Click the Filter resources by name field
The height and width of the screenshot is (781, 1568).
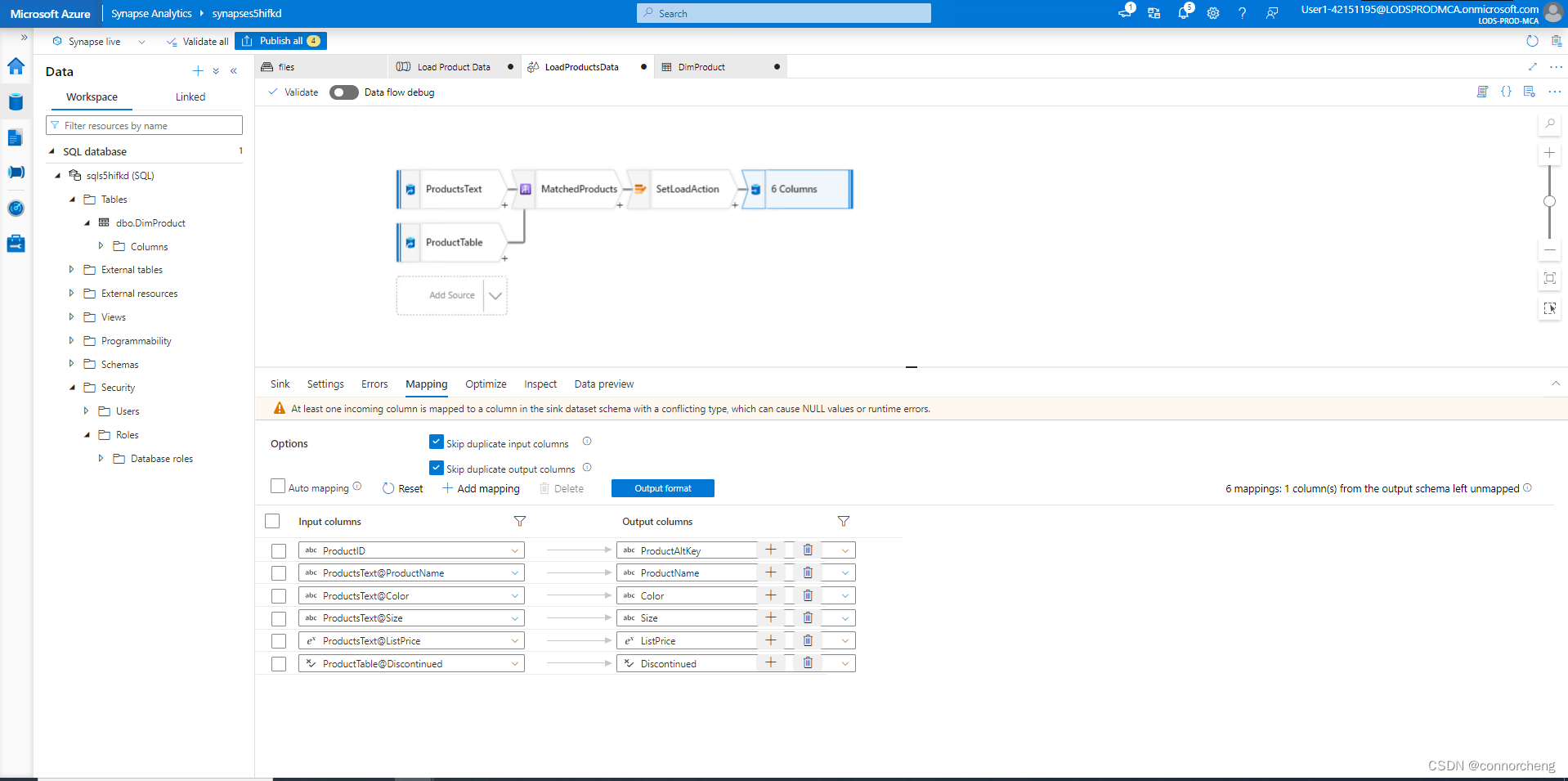144,125
